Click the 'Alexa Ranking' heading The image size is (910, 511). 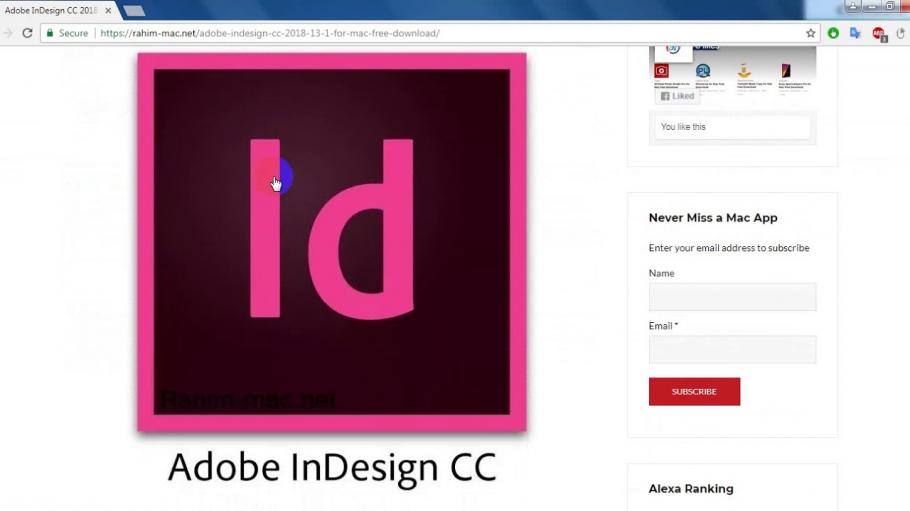coord(691,488)
